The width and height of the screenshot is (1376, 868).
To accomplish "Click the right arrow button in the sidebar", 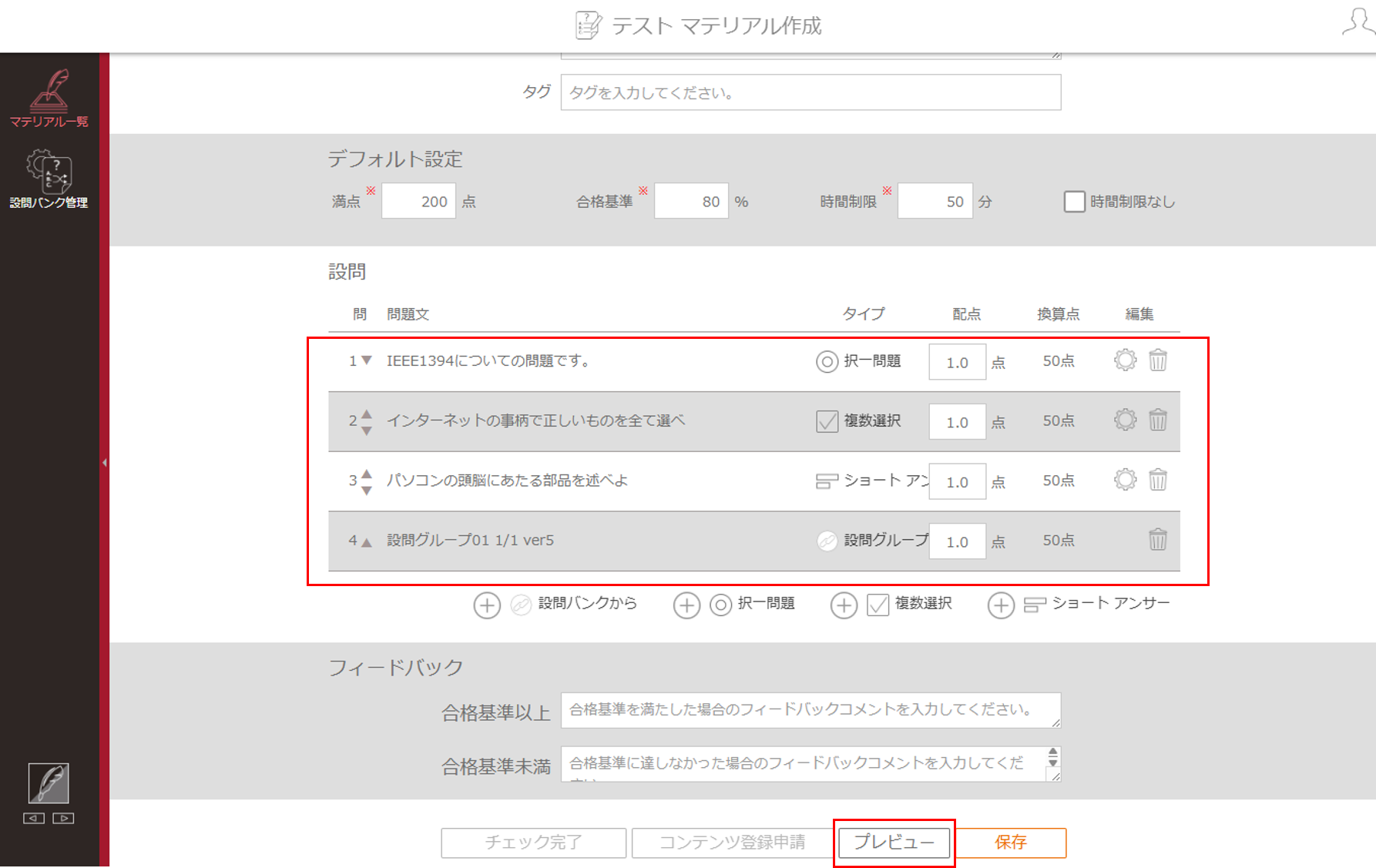I will click(63, 818).
